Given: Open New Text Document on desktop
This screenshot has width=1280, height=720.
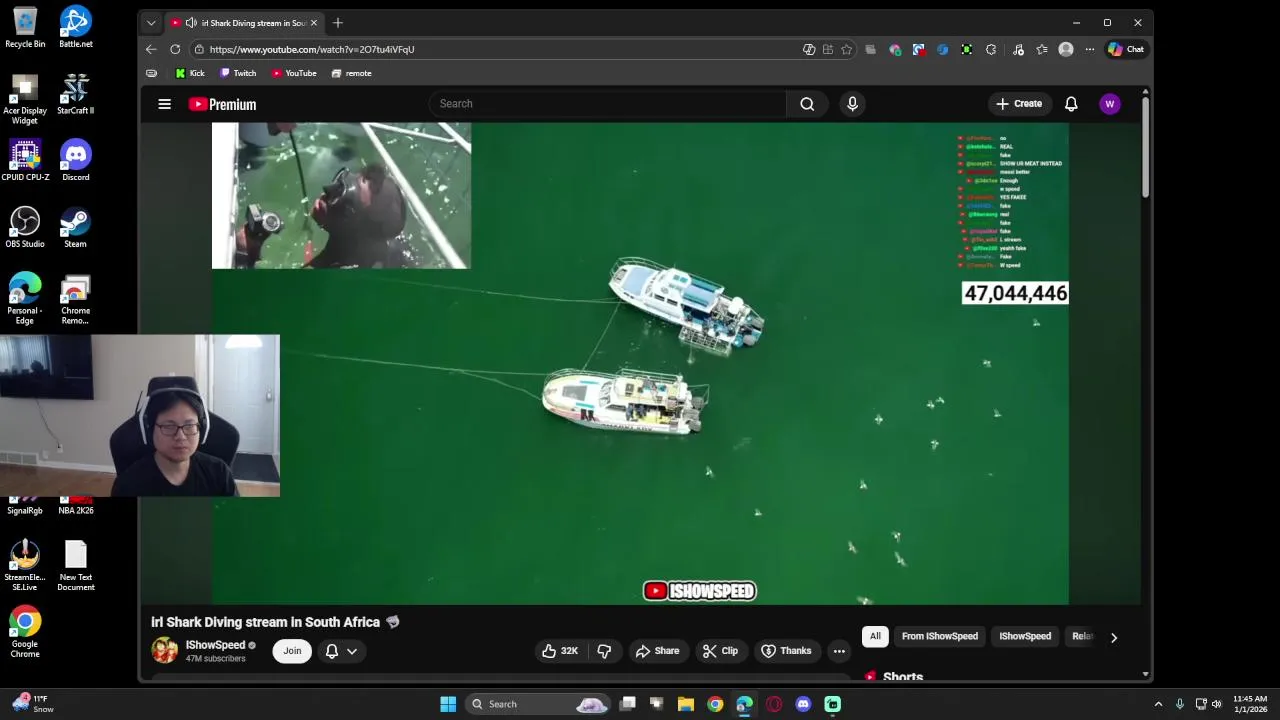Looking at the screenshot, I should coord(75,566).
